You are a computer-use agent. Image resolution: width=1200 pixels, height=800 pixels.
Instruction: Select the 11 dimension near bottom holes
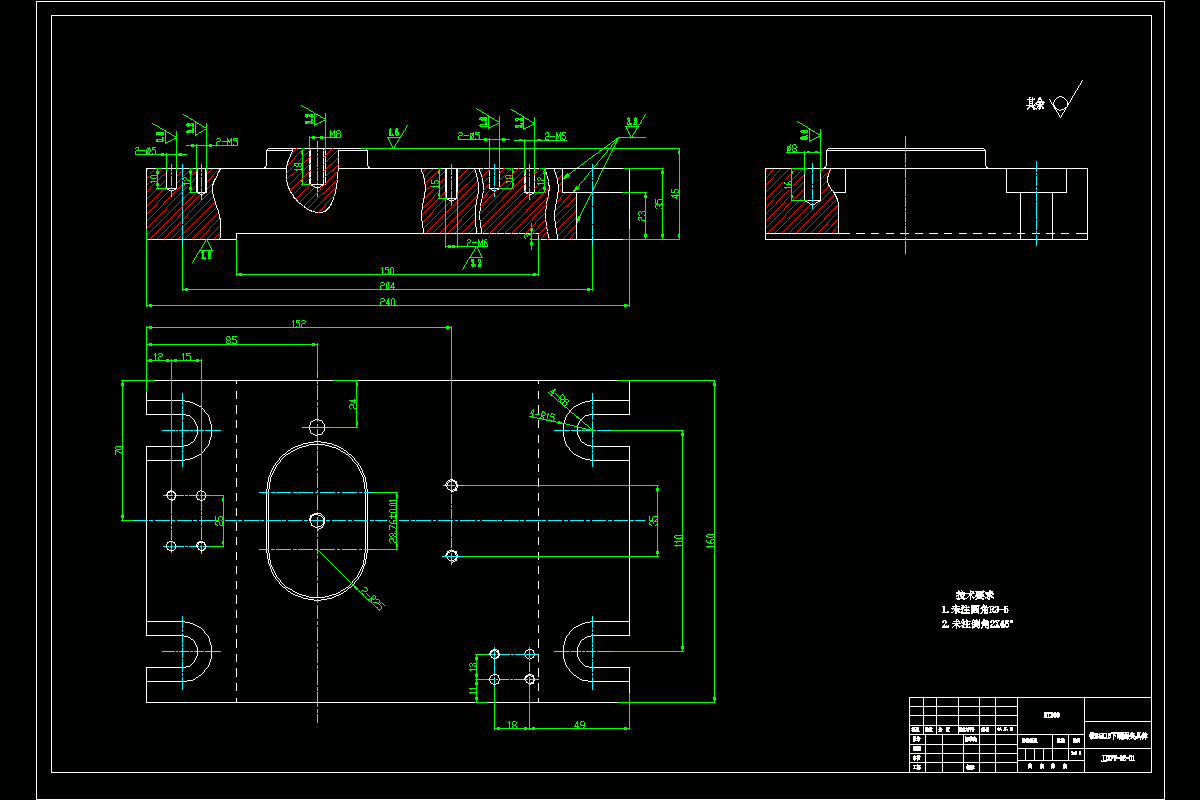[x=473, y=690]
